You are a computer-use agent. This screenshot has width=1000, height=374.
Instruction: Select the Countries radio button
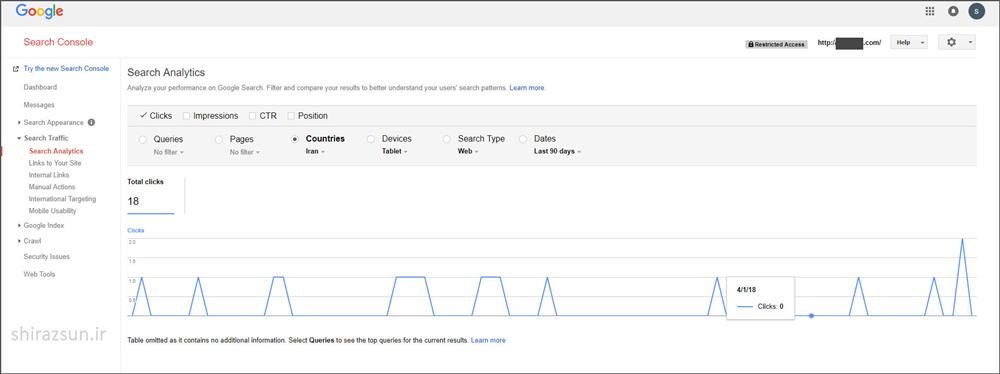[294, 139]
